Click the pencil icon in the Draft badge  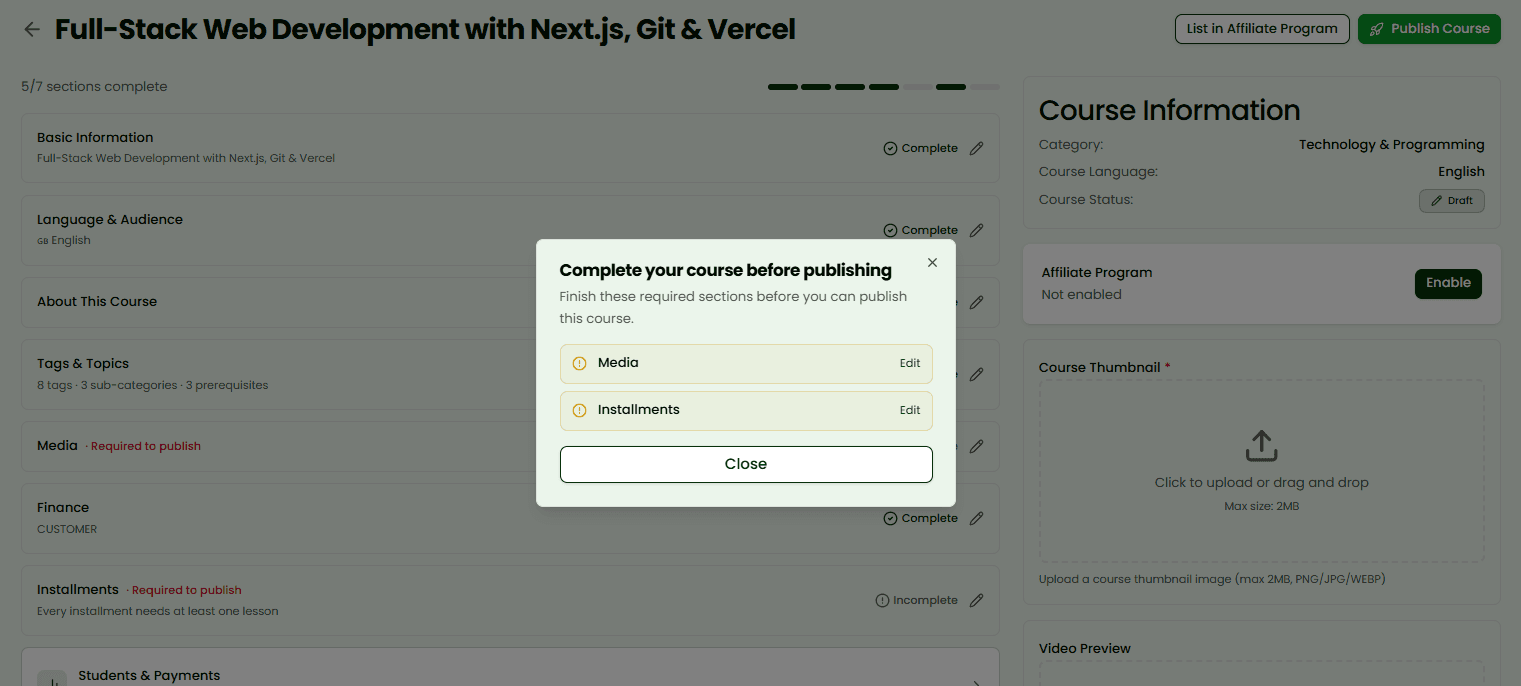1437,201
